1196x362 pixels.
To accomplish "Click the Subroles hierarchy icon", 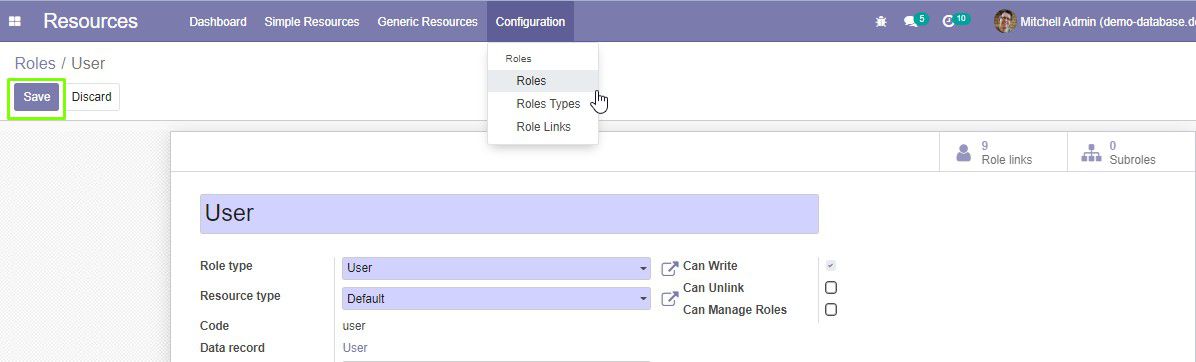I will coord(1092,152).
